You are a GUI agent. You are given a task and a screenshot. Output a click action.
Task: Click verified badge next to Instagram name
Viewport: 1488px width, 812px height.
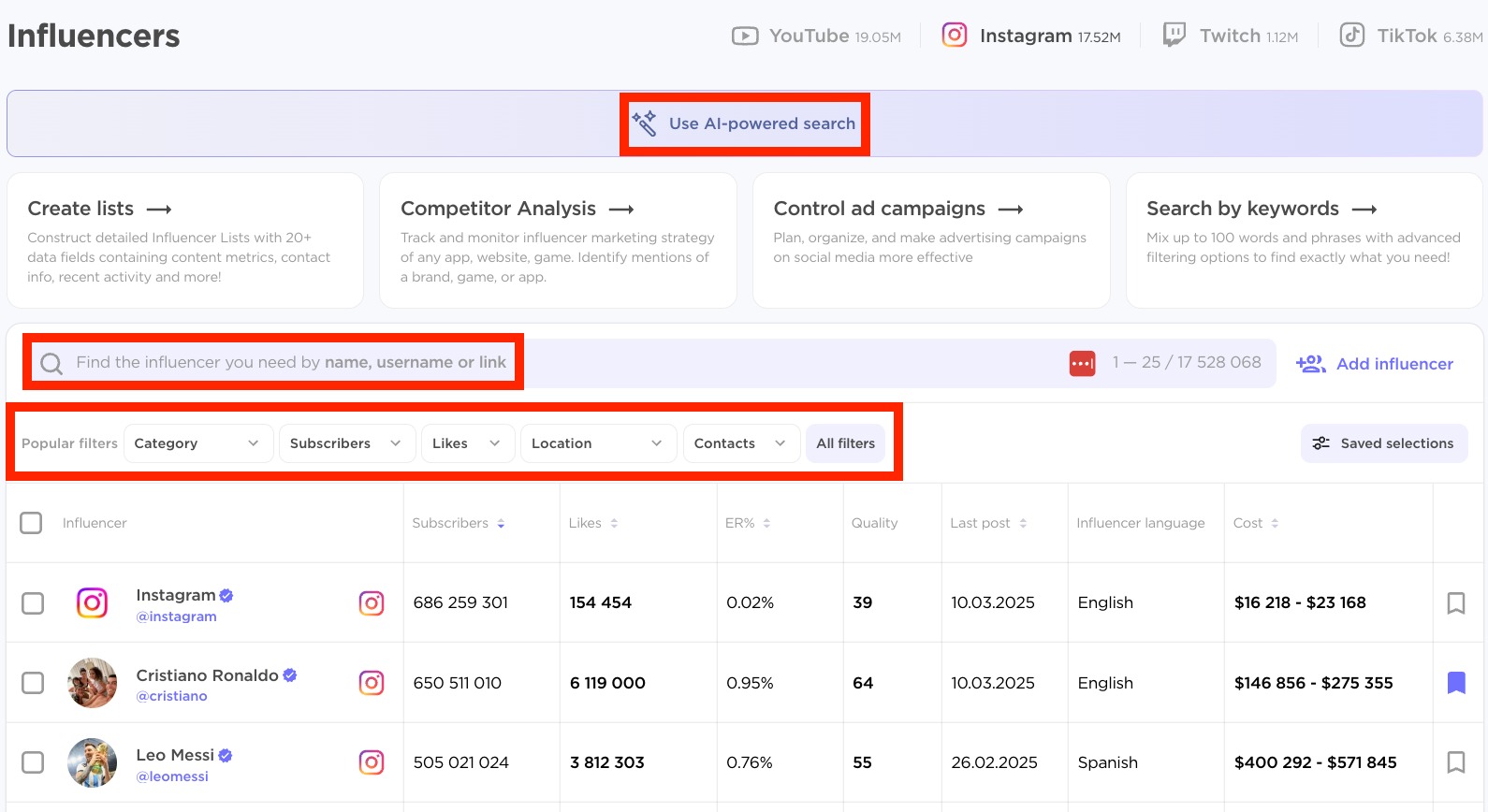[x=226, y=595]
